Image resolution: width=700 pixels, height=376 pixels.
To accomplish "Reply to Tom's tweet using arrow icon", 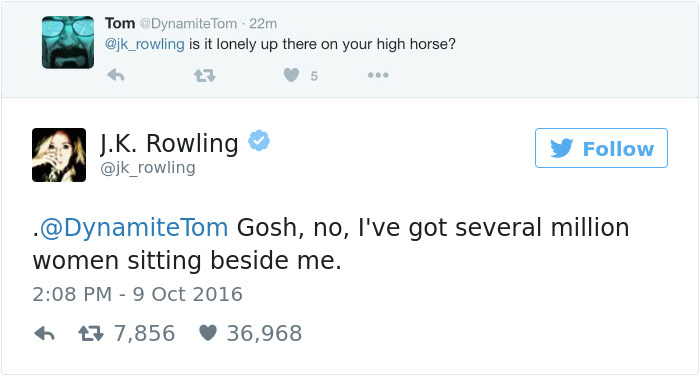I will coord(116,75).
